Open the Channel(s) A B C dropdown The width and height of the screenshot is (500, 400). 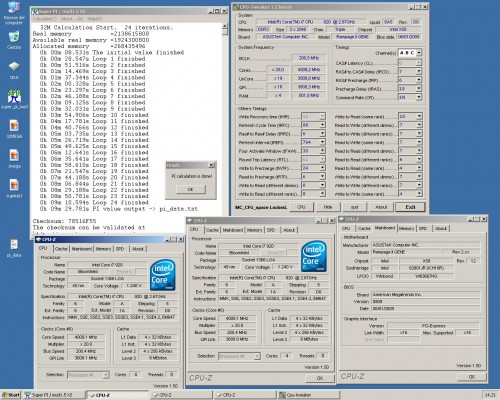point(419,53)
